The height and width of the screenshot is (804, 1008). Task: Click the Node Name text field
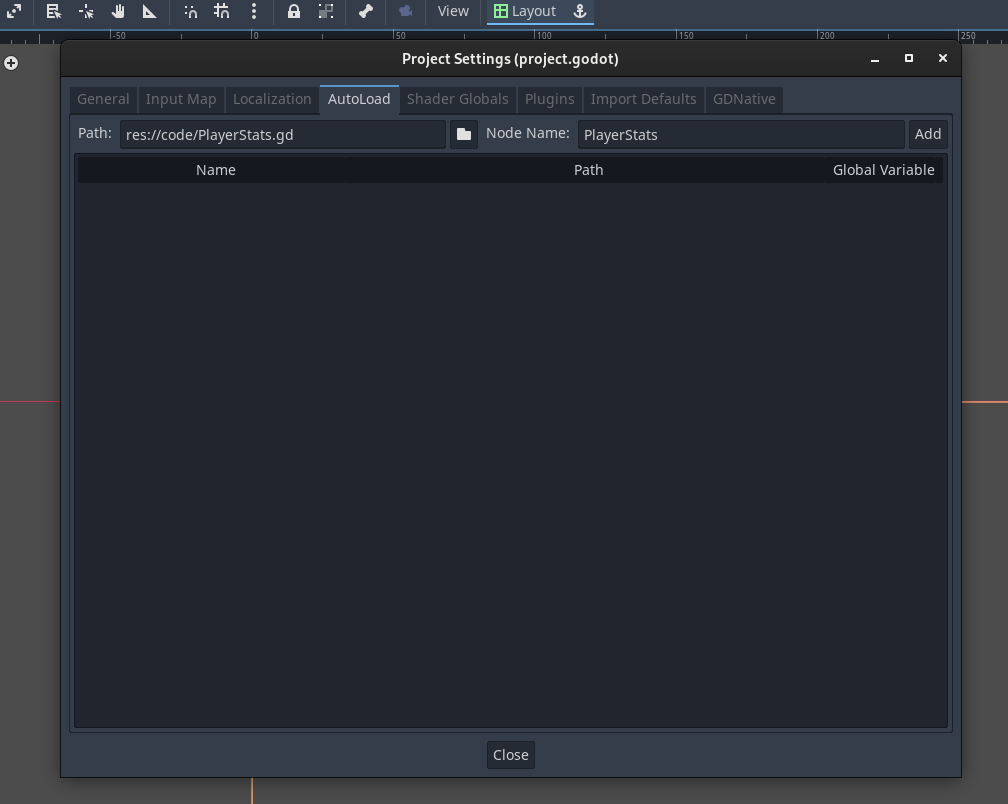(740, 134)
